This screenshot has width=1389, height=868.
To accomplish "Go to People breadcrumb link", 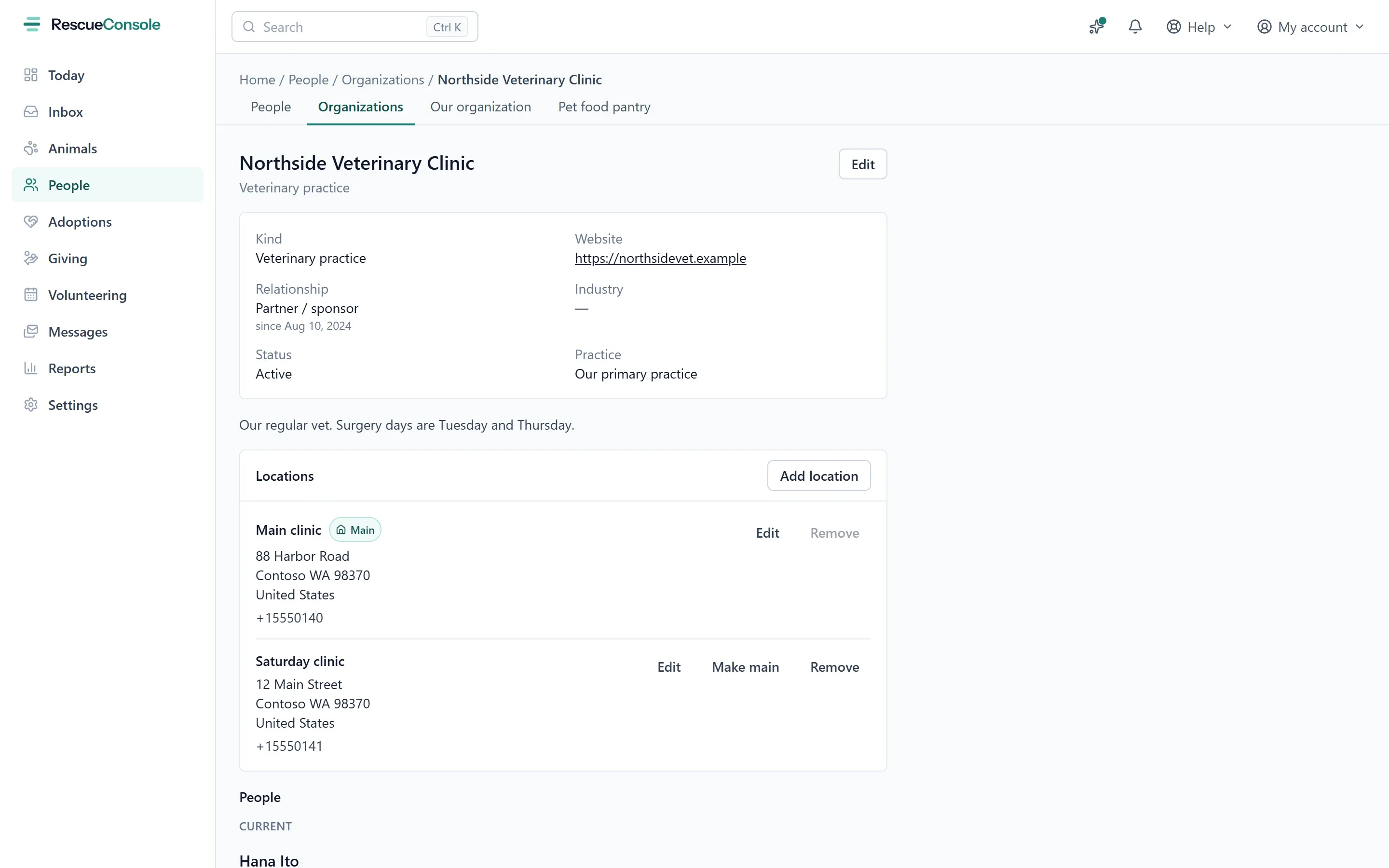I will 309,80.
